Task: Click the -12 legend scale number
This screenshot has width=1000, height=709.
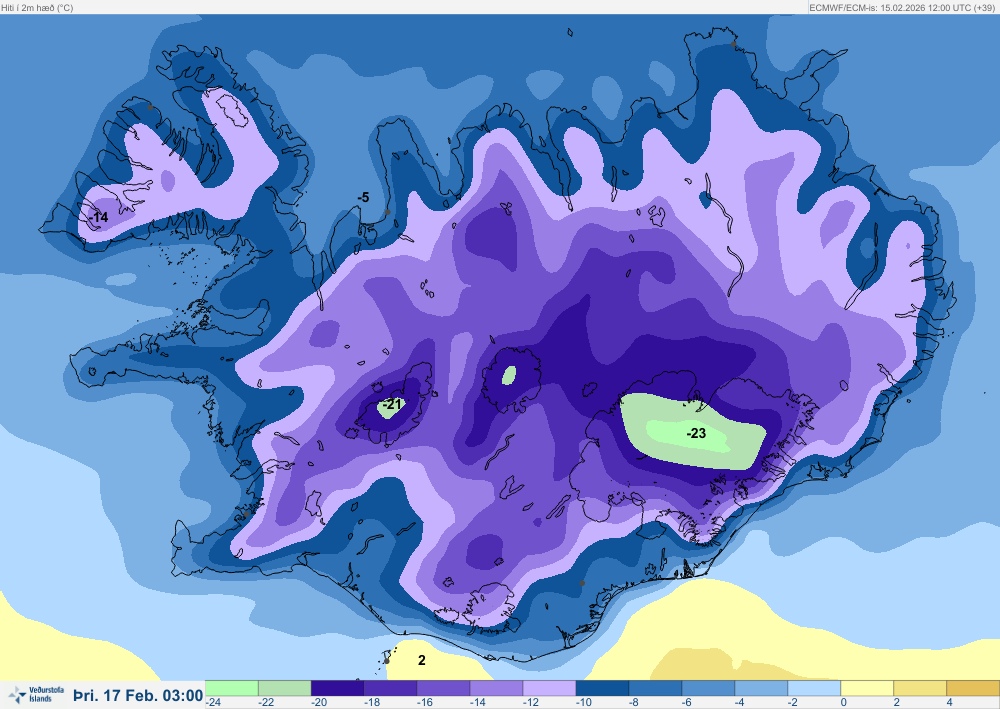Action: 531,703
